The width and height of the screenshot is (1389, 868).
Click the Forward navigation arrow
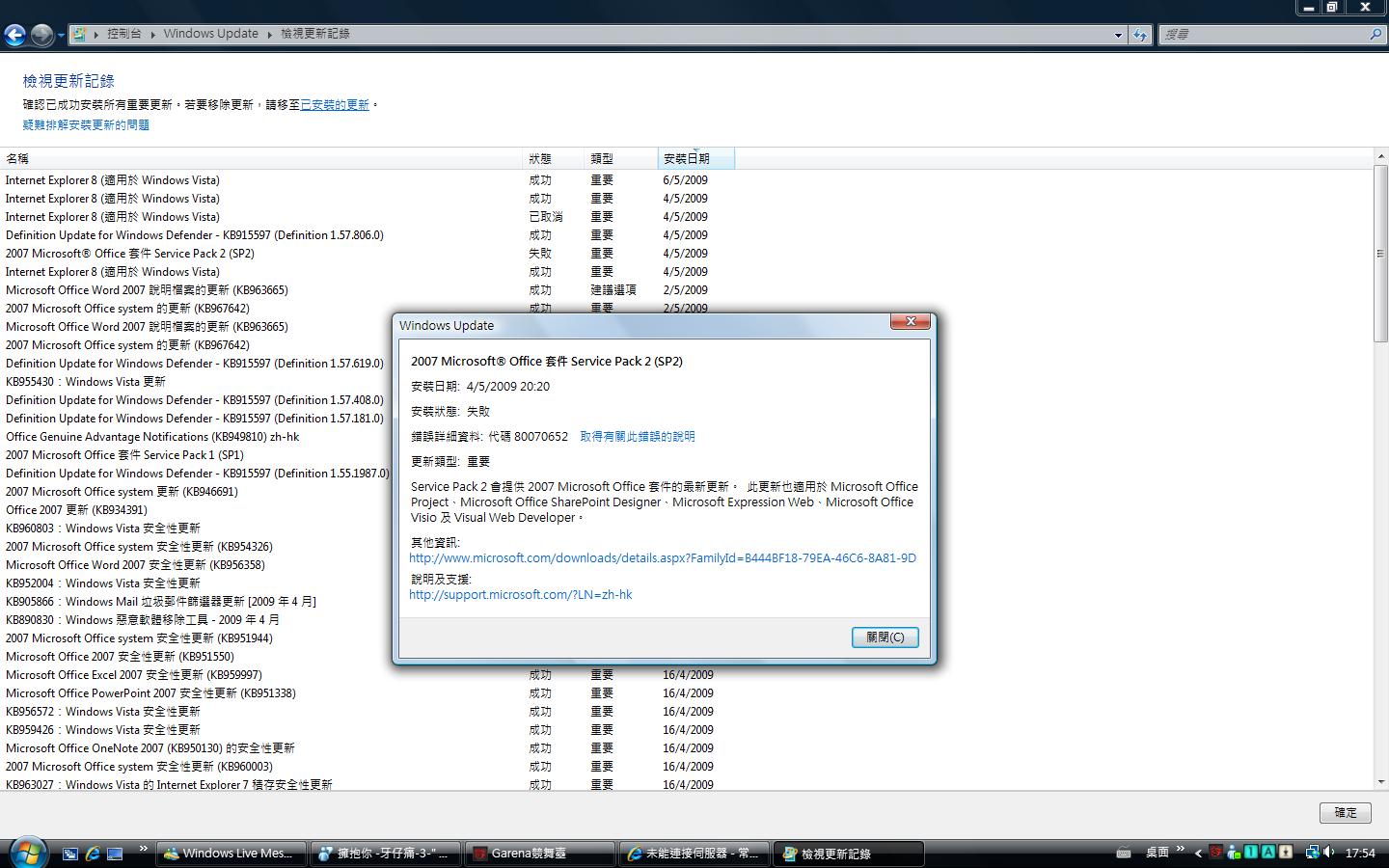(x=41, y=36)
